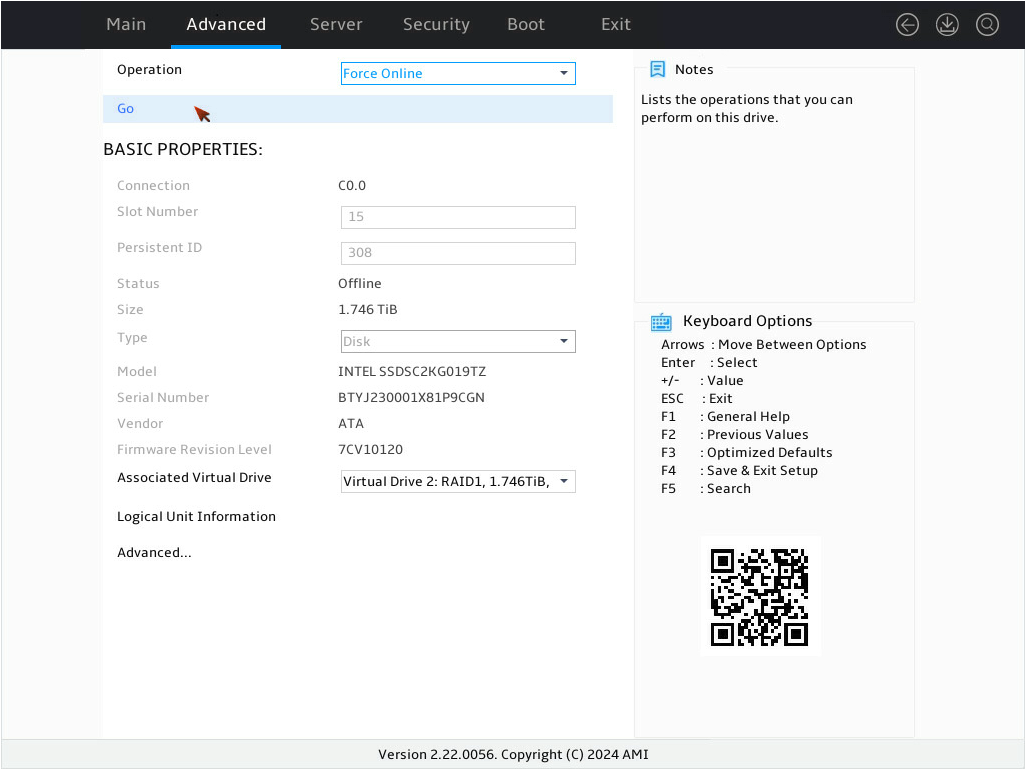The height and width of the screenshot is (769, 1025).
Task: Click the vendor value ATA
Action: [350, 424]
